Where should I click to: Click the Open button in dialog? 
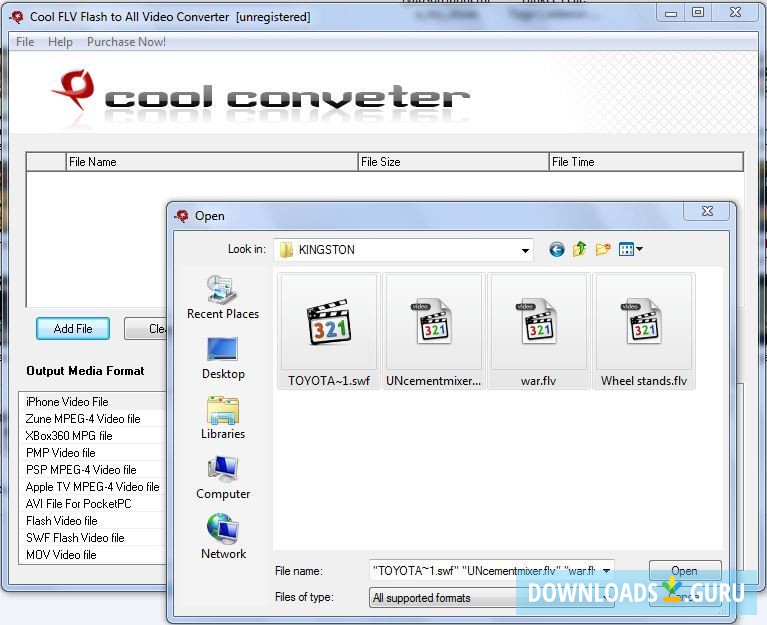tap(685, 571)
